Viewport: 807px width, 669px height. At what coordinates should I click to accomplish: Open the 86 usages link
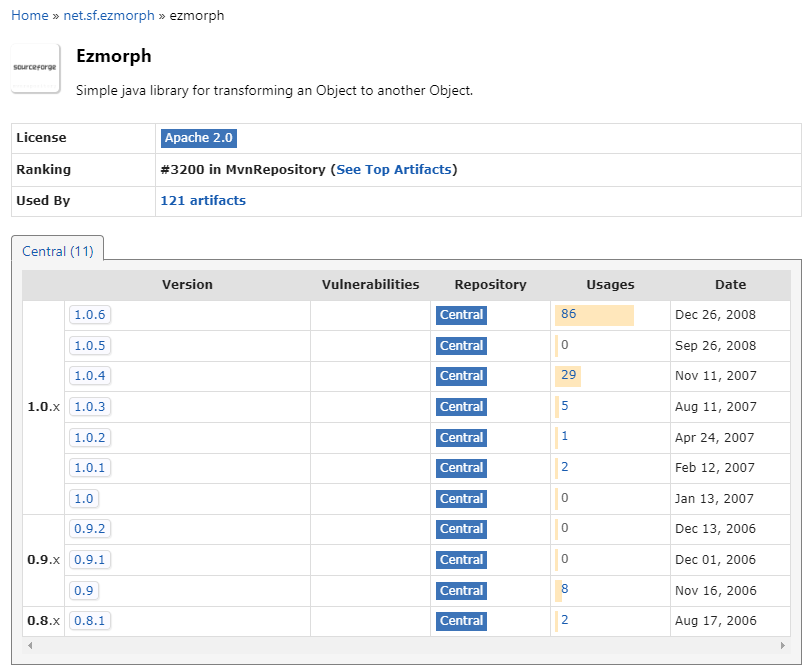568,314
